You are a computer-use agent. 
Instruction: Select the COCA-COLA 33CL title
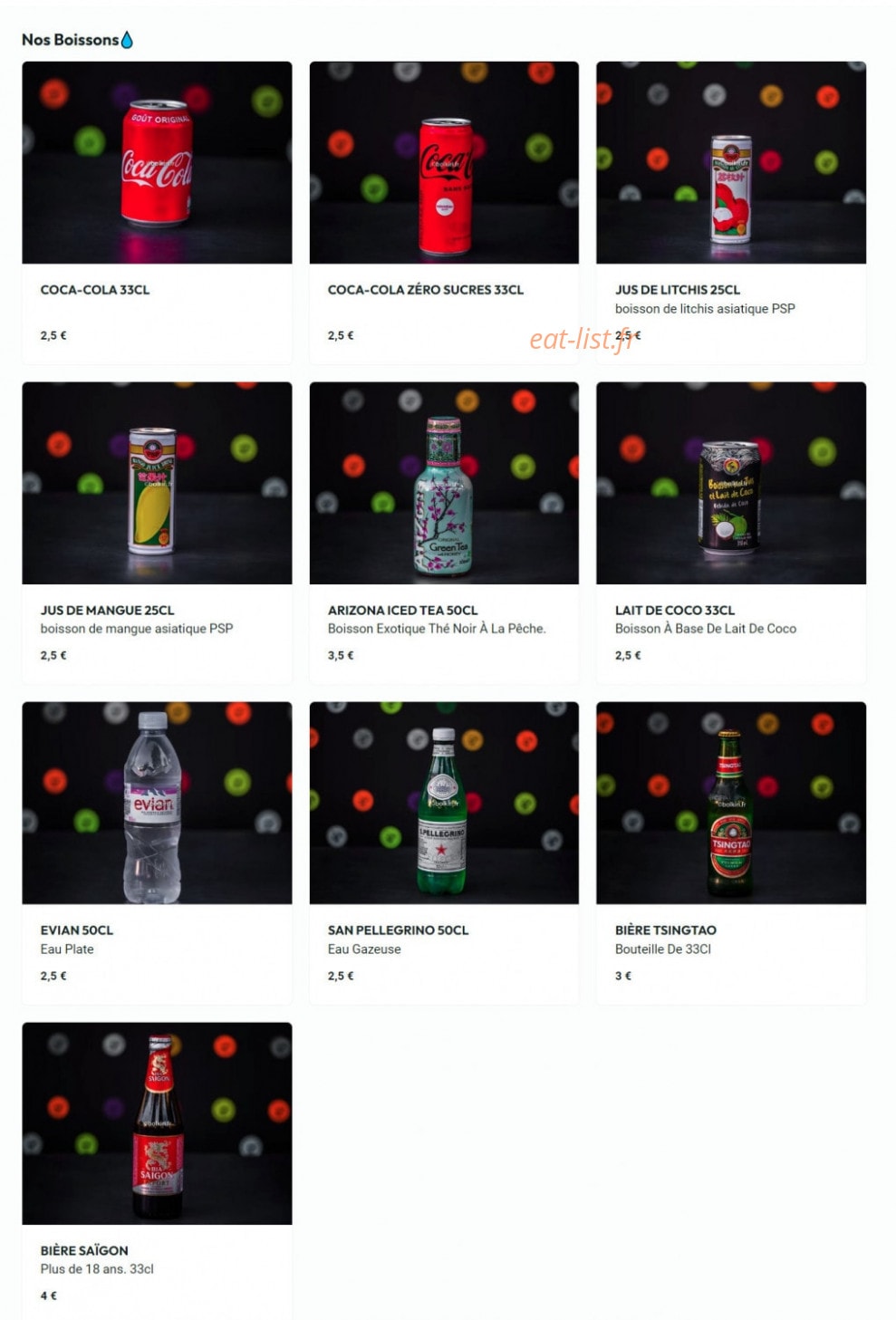pos(95,290)
